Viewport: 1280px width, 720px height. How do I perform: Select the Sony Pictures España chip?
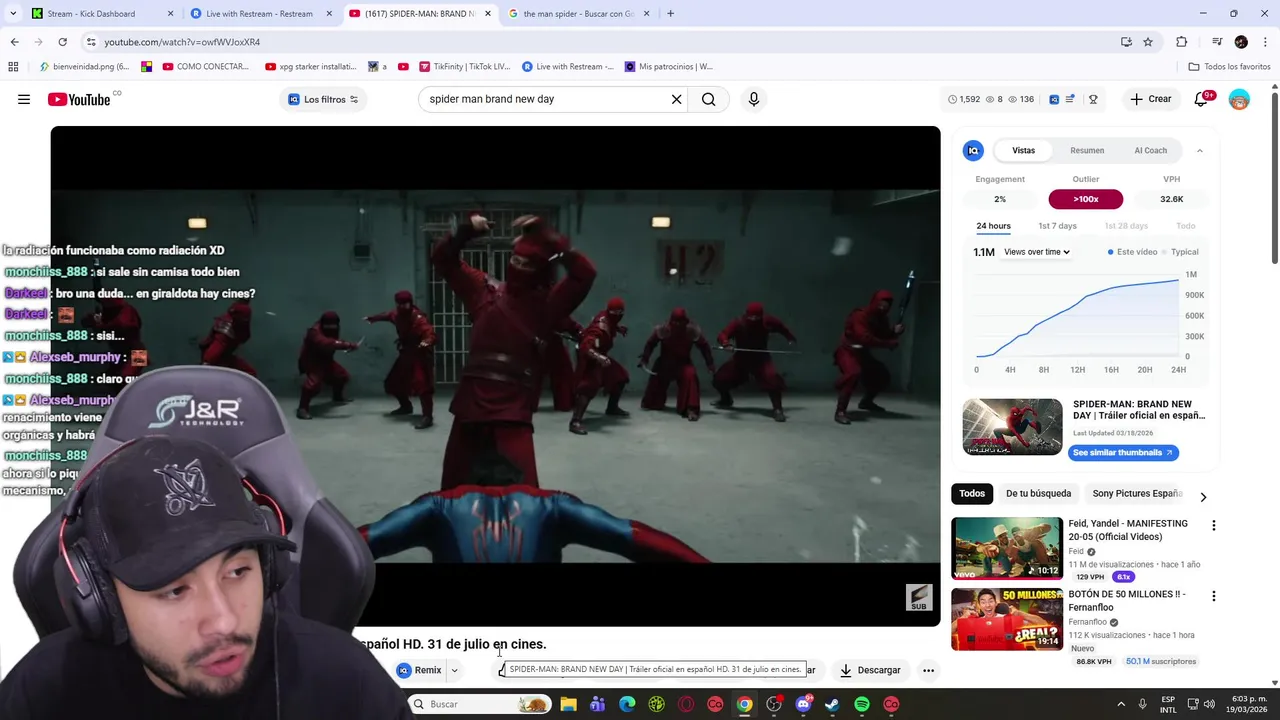1137,493
